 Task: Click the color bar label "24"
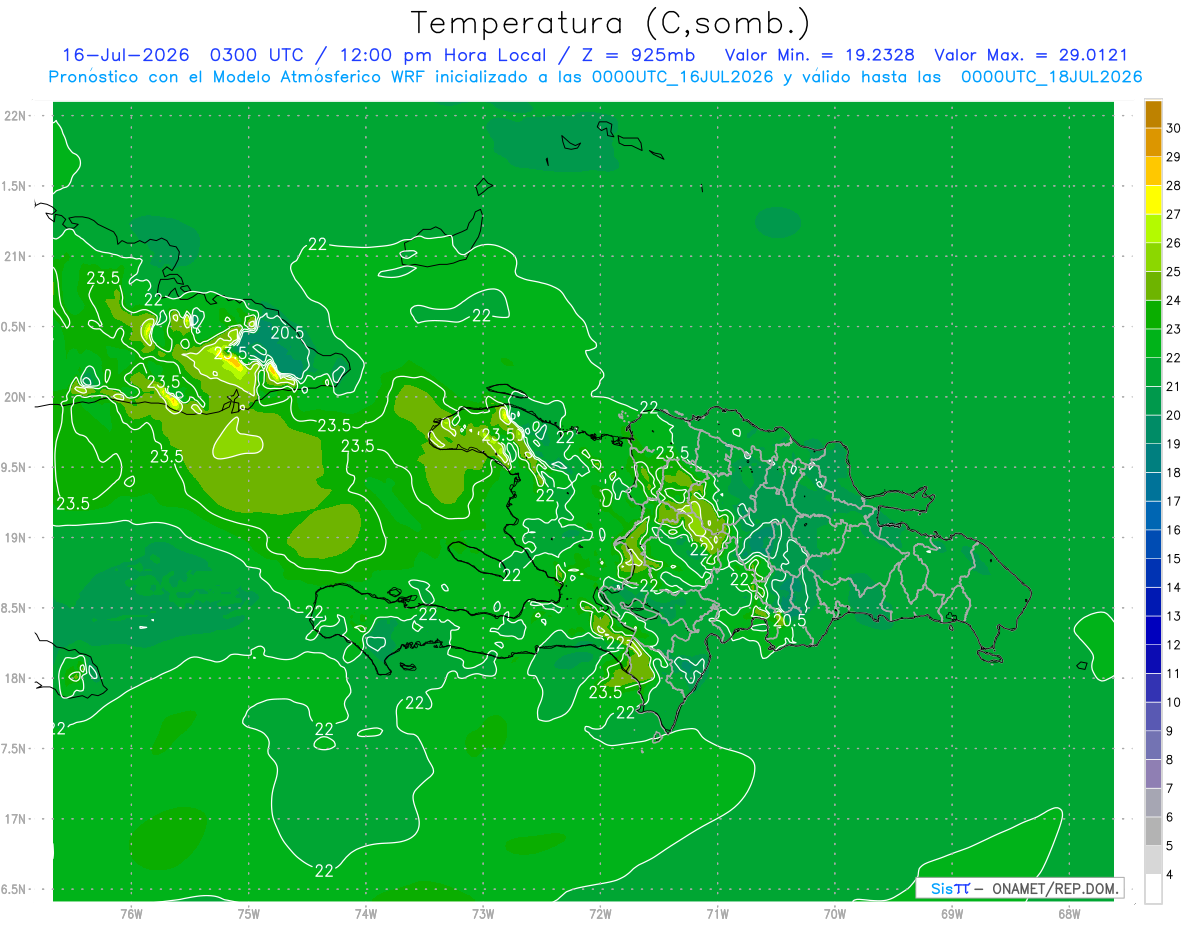1174,300
